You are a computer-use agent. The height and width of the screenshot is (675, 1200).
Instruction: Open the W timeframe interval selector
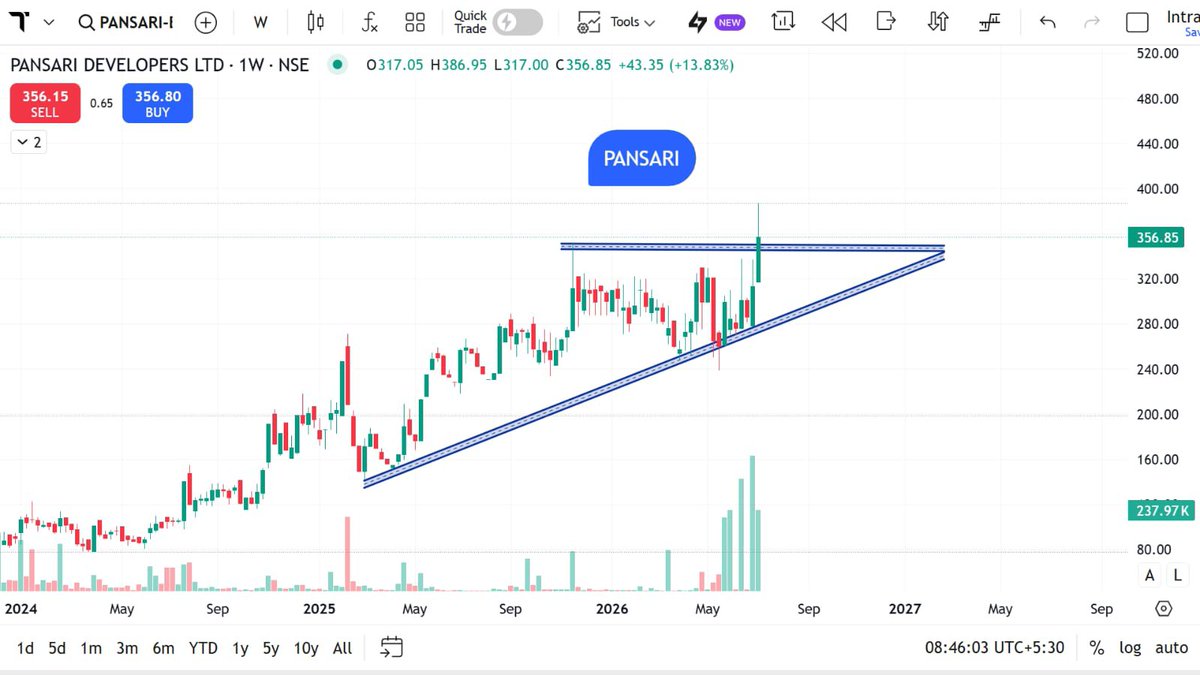click(260, 22)
